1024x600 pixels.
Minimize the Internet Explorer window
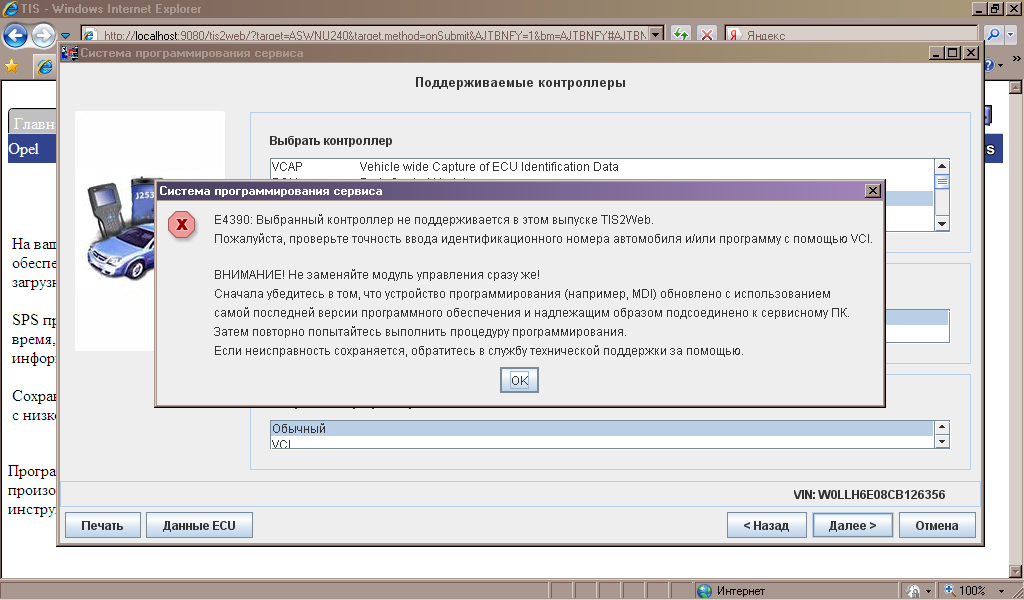978,9
